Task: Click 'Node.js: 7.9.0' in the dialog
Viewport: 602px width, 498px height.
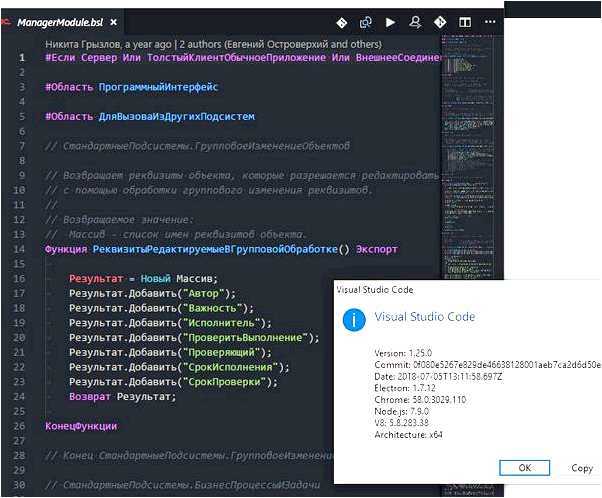Action: (402, 412)
